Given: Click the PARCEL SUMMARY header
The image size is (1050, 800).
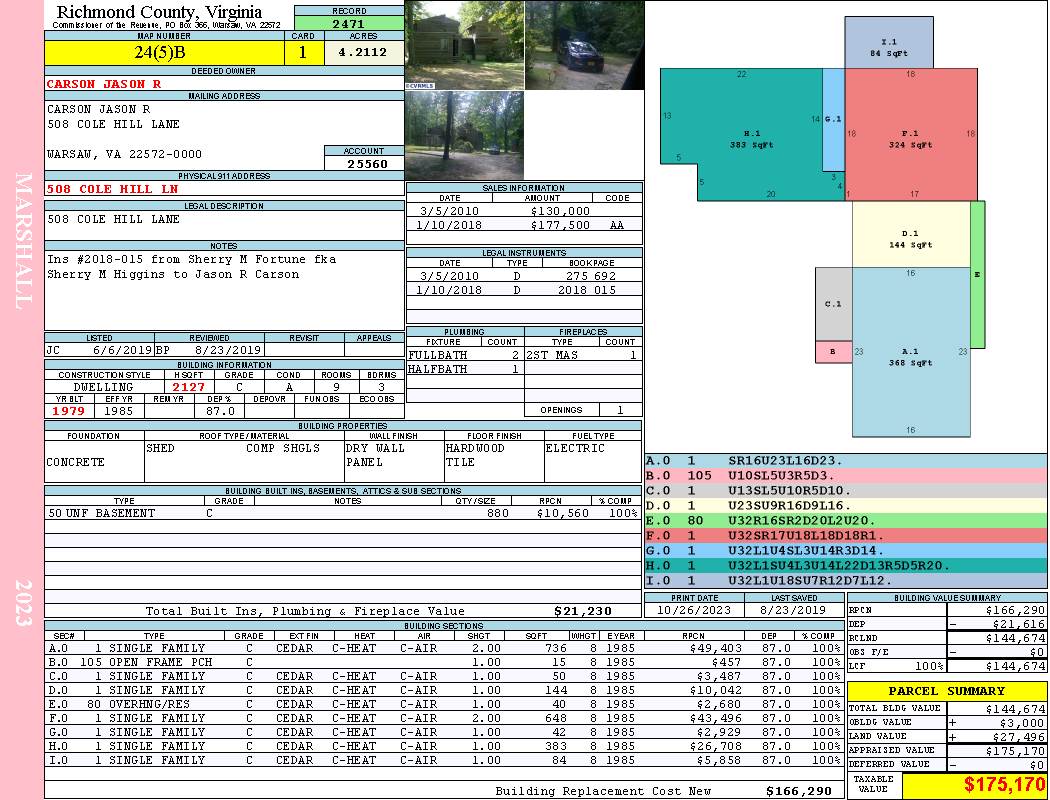Looking at the screenshot, I should point(946,691).
